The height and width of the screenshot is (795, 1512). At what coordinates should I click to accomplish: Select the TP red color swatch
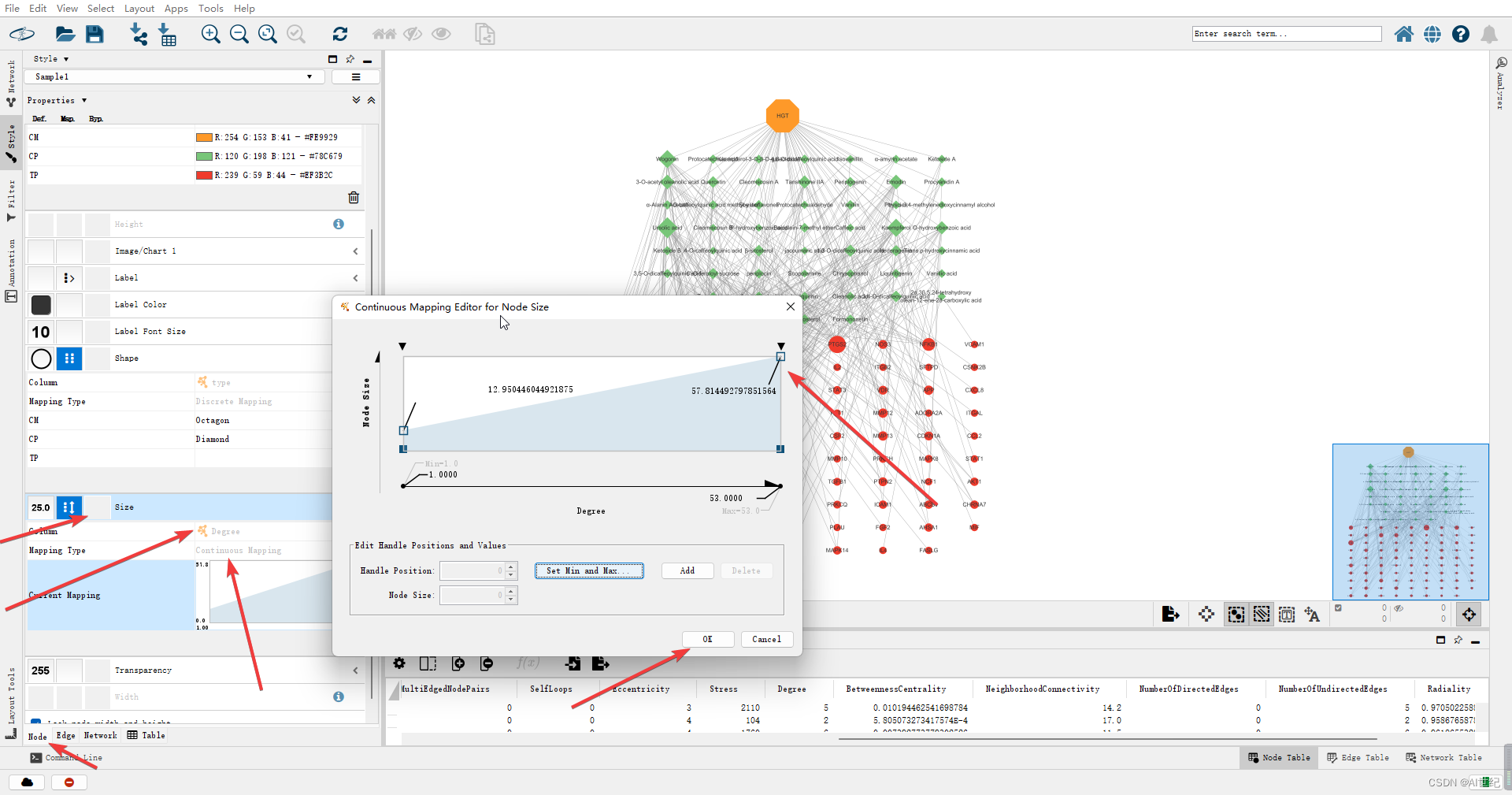tap(204, 175)
